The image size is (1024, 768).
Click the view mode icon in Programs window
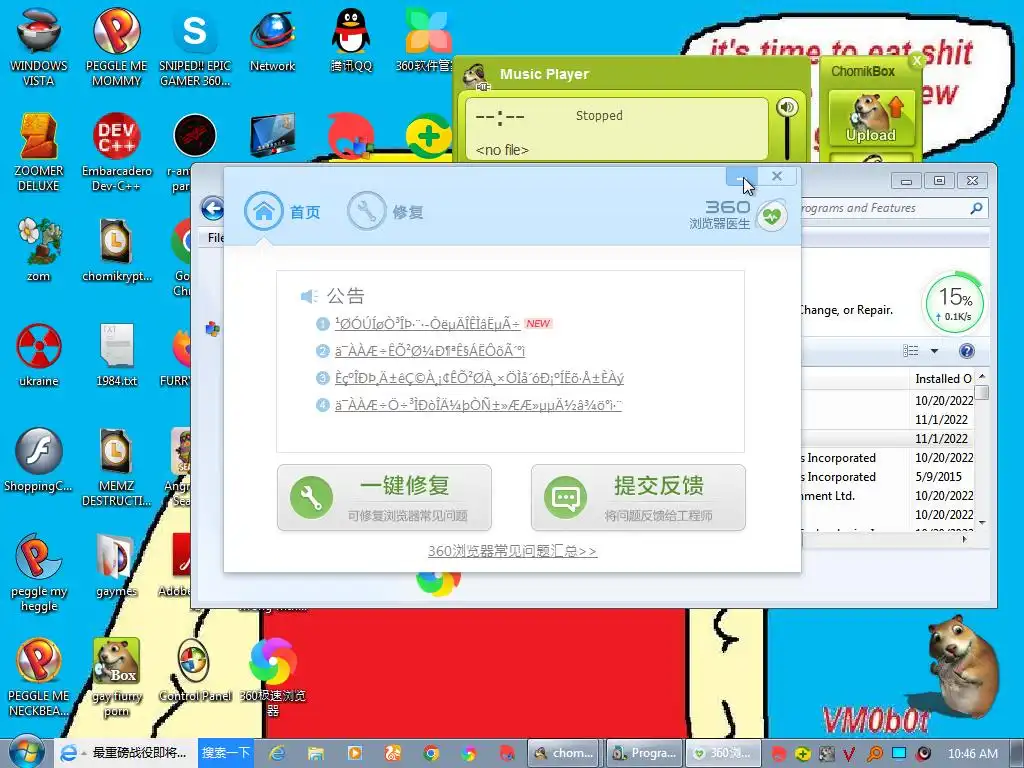click(910, 351)
